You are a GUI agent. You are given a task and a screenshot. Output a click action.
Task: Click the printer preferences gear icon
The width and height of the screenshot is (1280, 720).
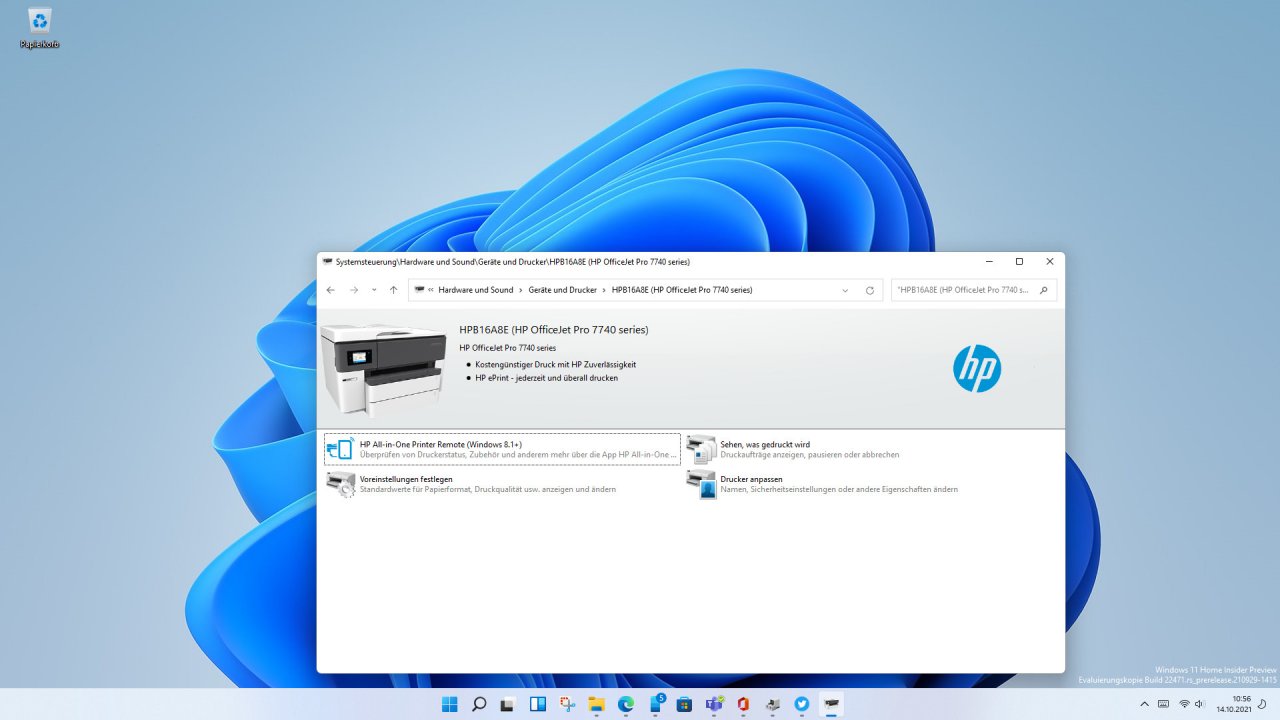tap(341, 484)
